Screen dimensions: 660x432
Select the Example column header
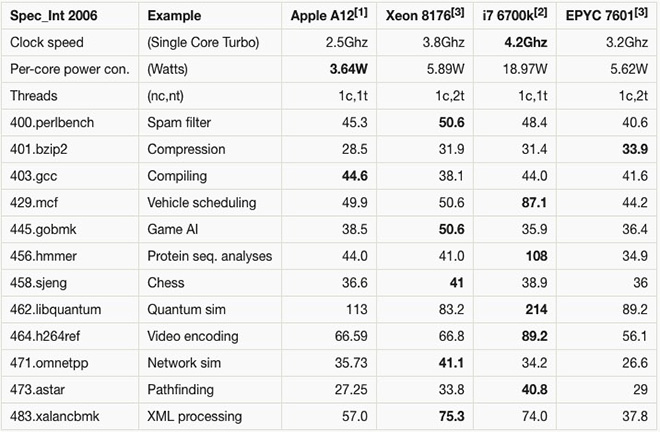tap(174, 17)
